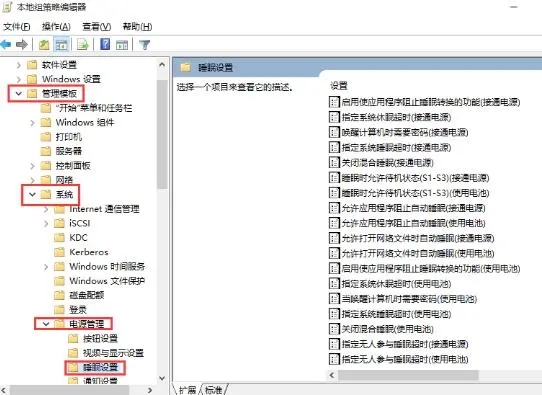The height and width of the screenshot is (395, 542).
Task: Toggle Show/Hide console tree icon
Action: (x=62, y=45)
